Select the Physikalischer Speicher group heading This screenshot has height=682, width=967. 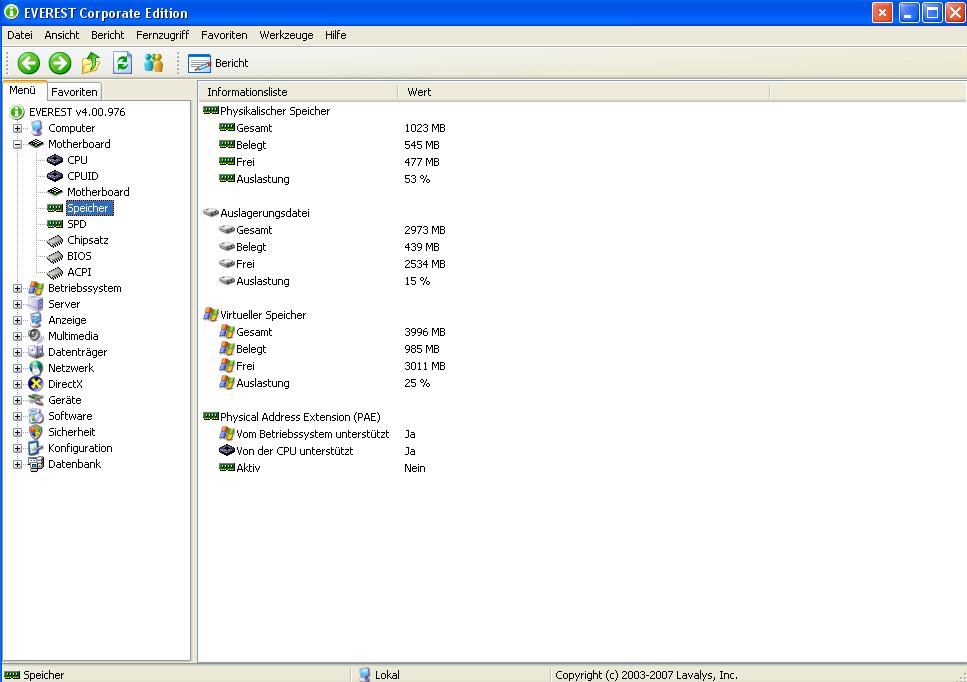[274, 112]
